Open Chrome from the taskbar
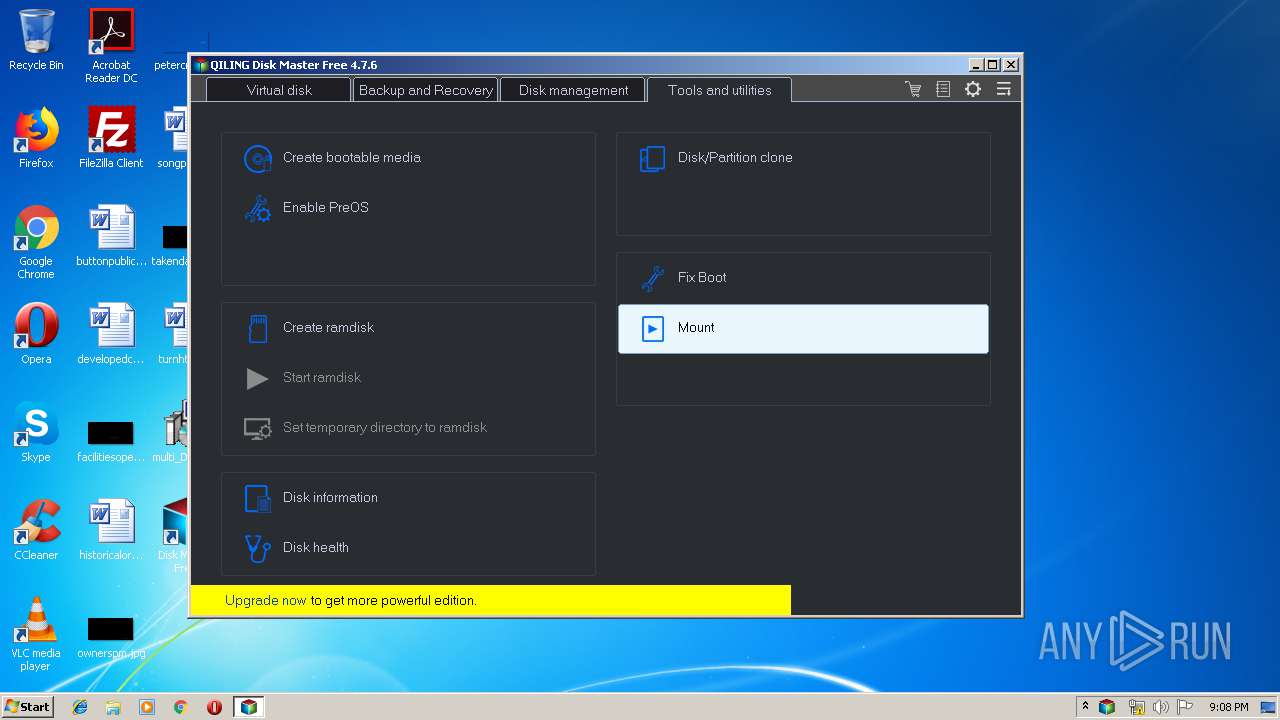1280x720 pixels. pos(180,707)
